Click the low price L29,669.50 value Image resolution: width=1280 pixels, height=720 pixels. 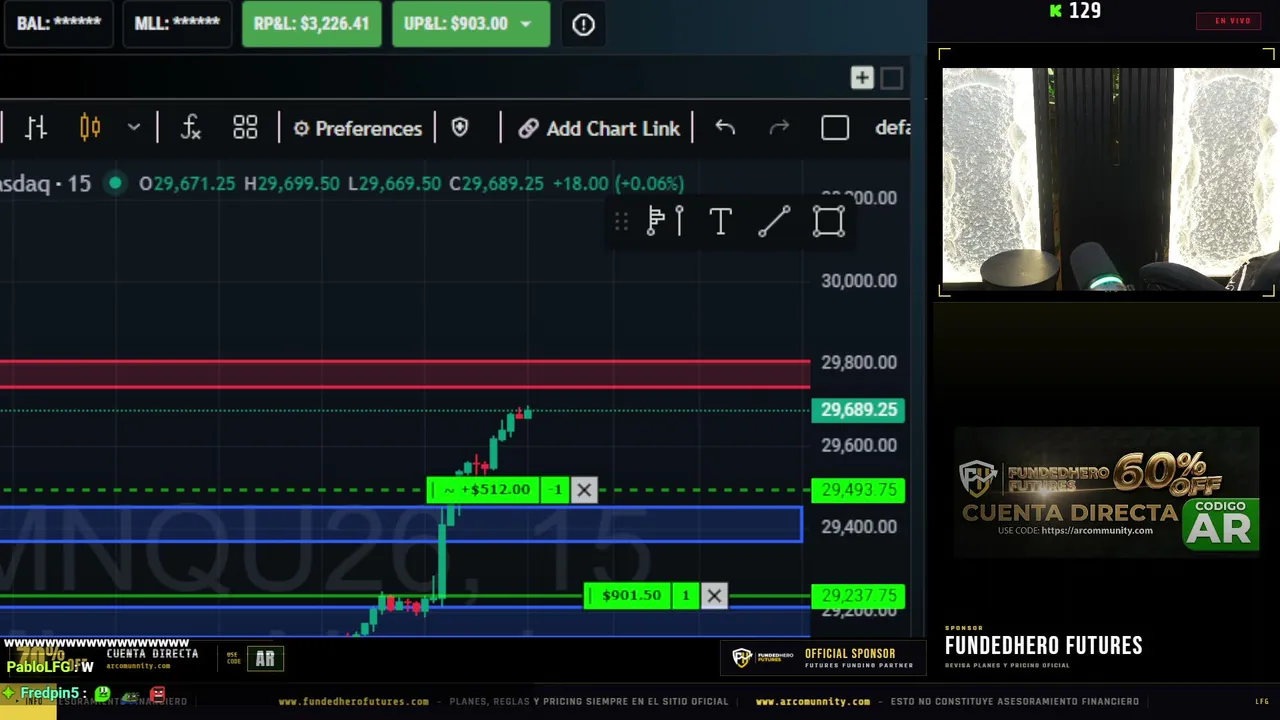pyautogui.click(x=394, y=184)
